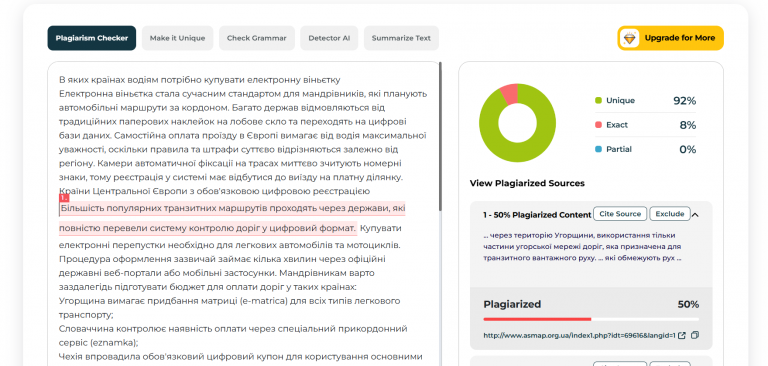The height and width of the screenshot is (366, 768).
Task: Click the Upgrade for More button
Action: click(x=670, y=38)
